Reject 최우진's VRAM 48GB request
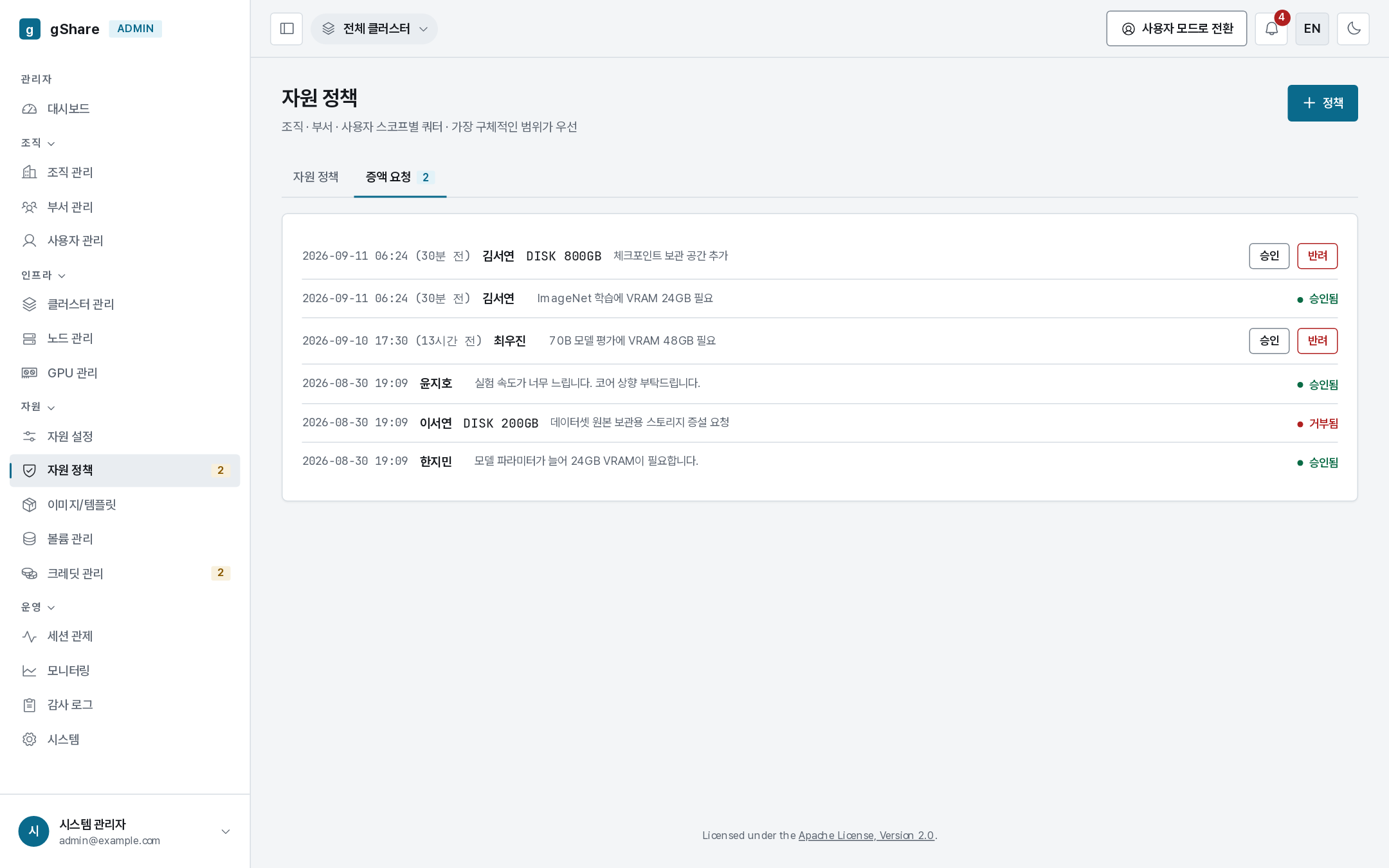1389x868 pixels. click(1317, 341)
